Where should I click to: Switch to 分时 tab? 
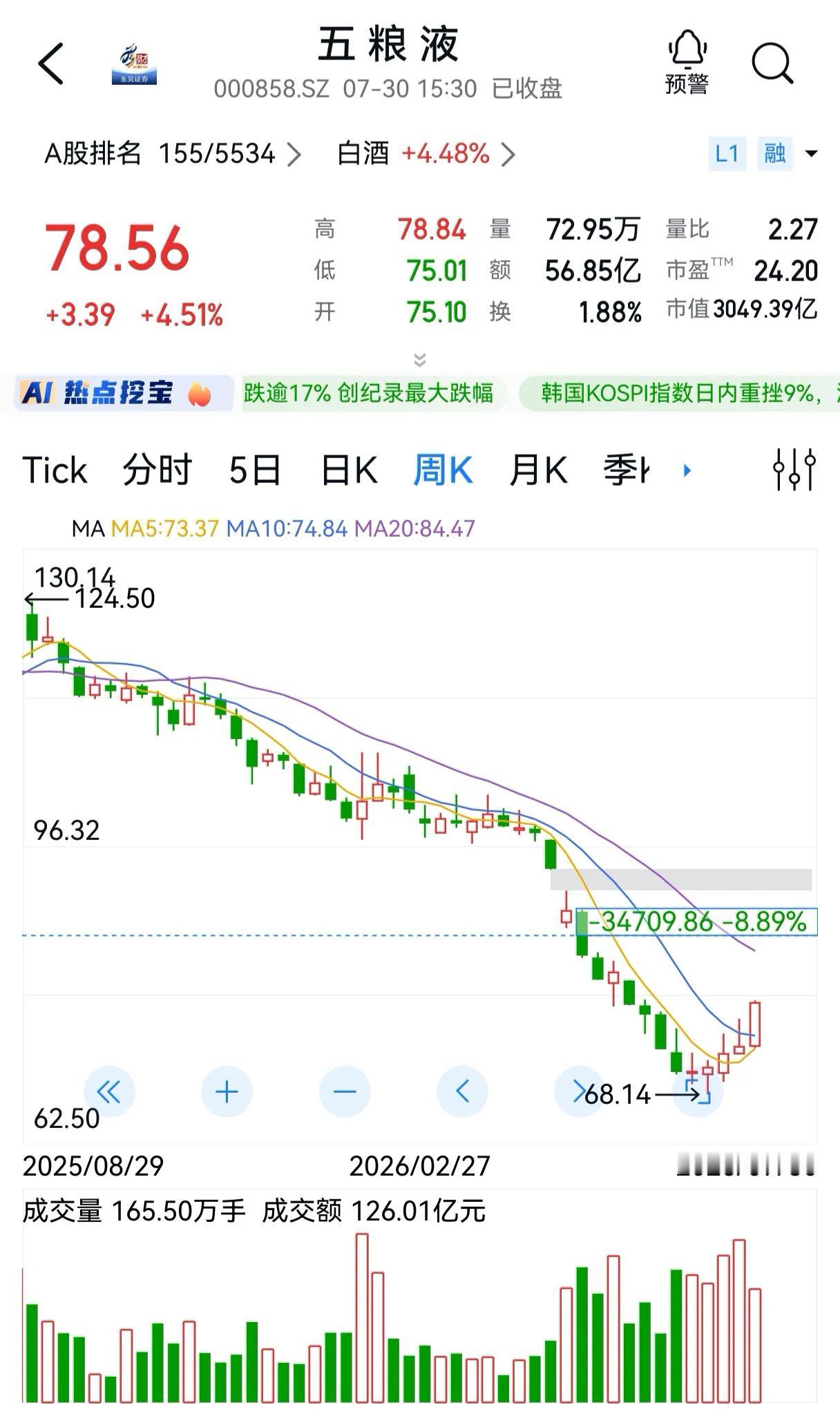157,470
